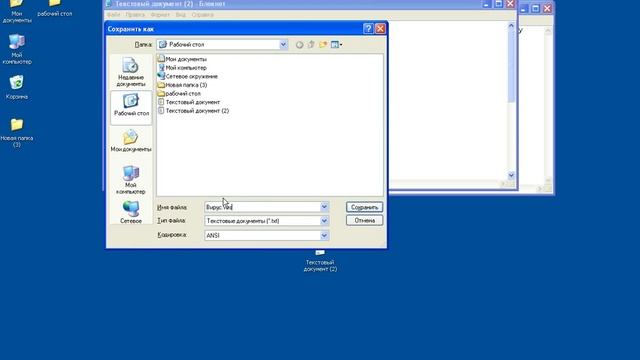640x360 pixels.
Task: Open the Правка menu in Notepad
Action: [135, 15]
